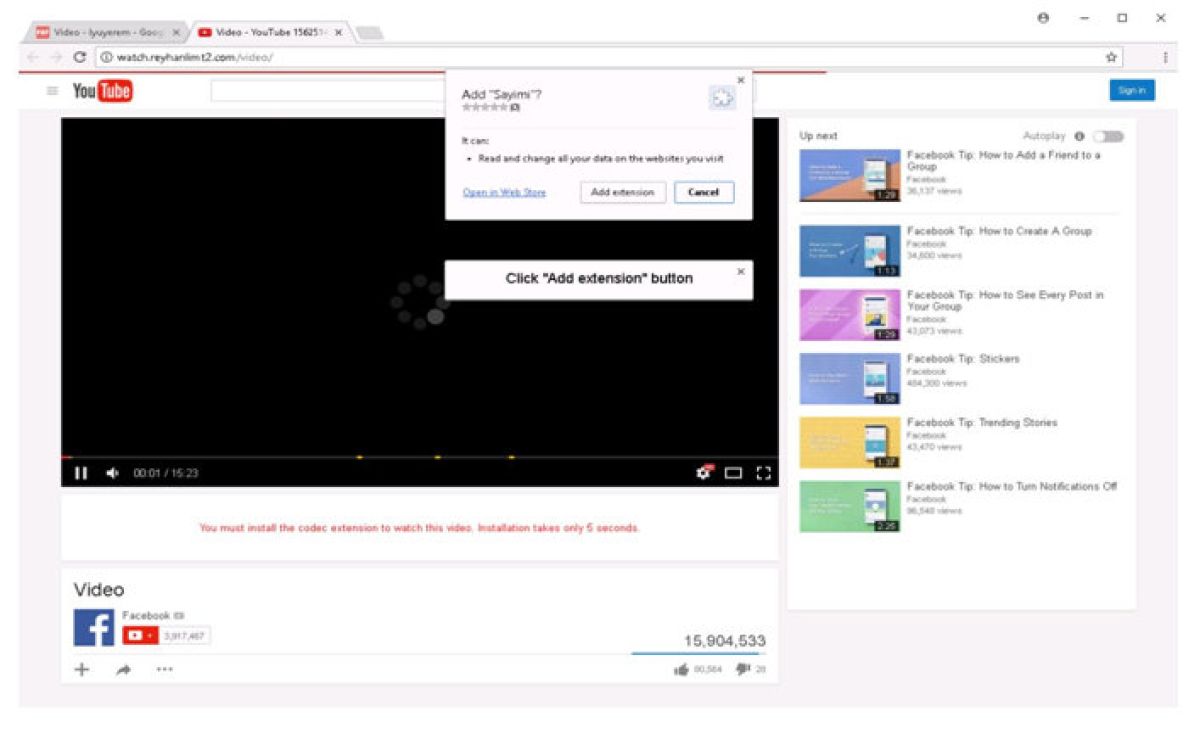Image resolution: width=1200 pixels, height=745 pixels.
Task: Select the Video - YouTube tab
Action: (270, 32)
